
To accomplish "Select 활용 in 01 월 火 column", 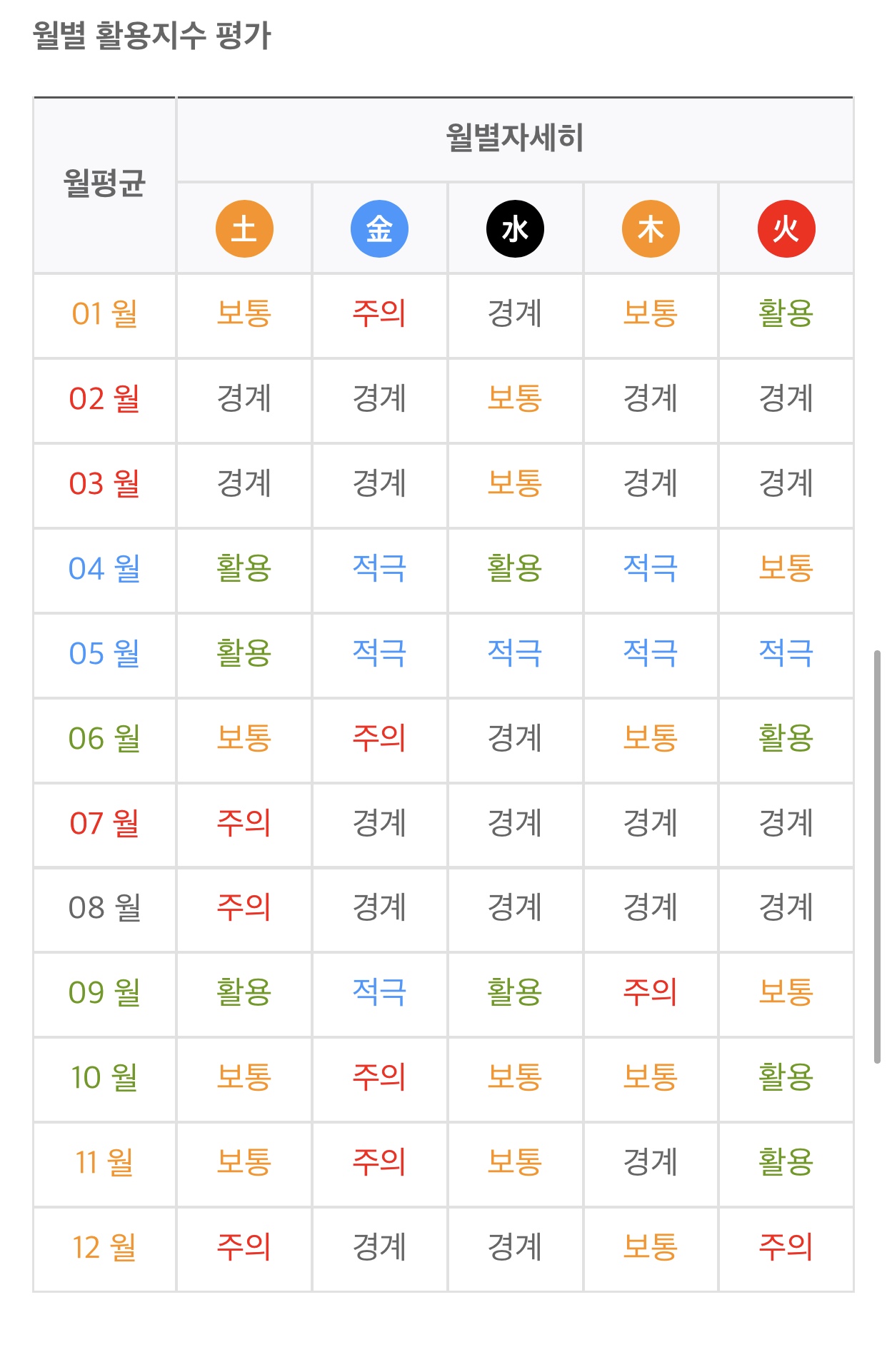I will tap(786, 314).
